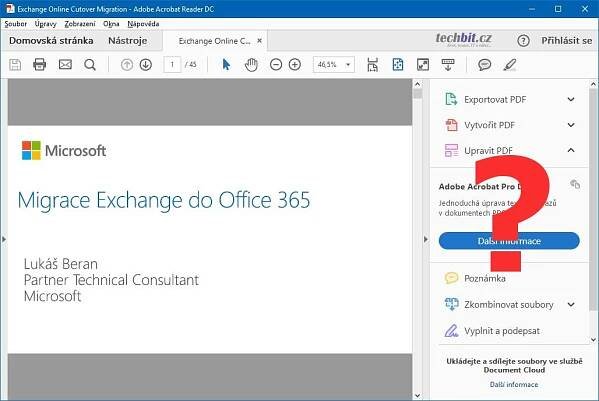This screenshot has width=599, height=401.
Task: Expand Vytvořit PDF chevron
Action: tap(571, 125)
